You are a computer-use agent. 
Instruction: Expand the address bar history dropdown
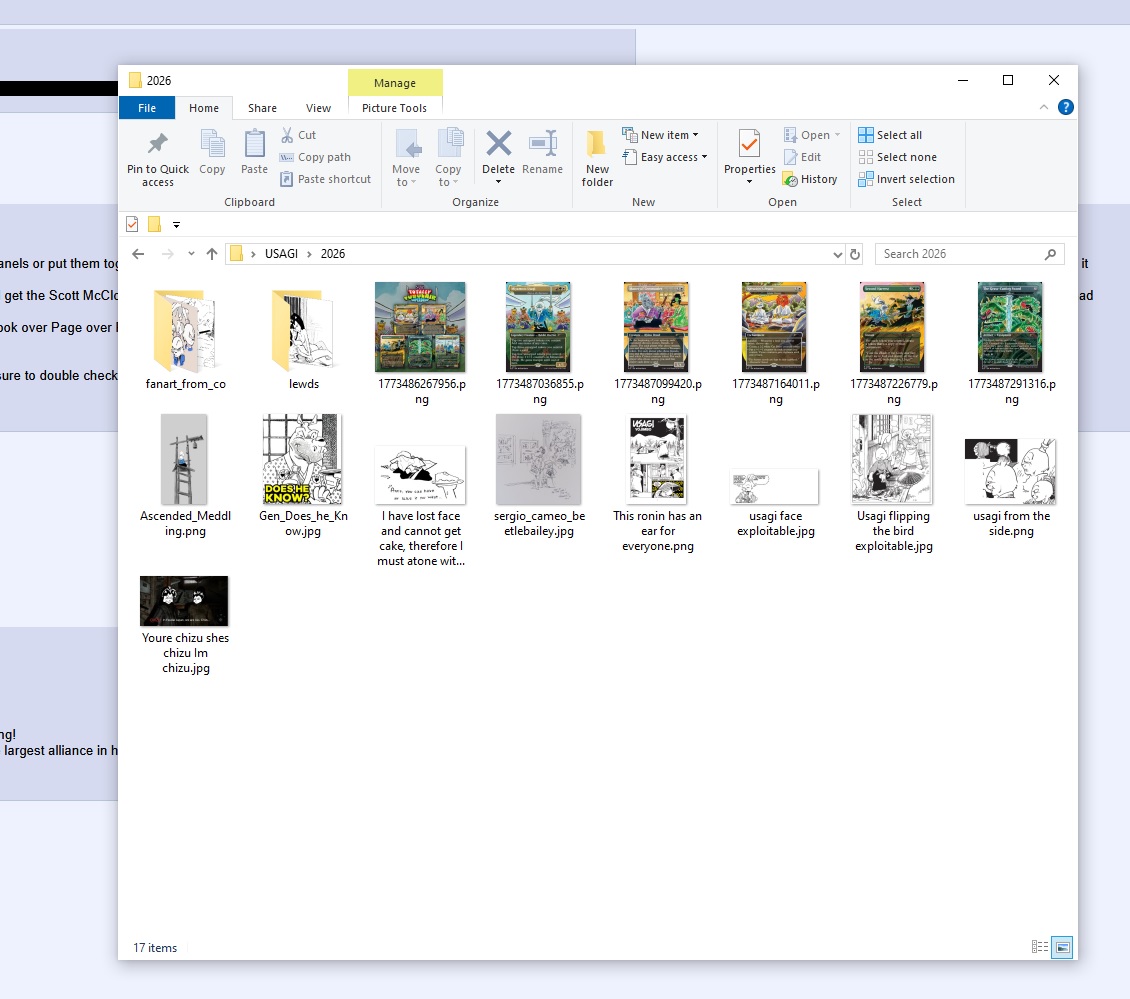tap(838, 254)
